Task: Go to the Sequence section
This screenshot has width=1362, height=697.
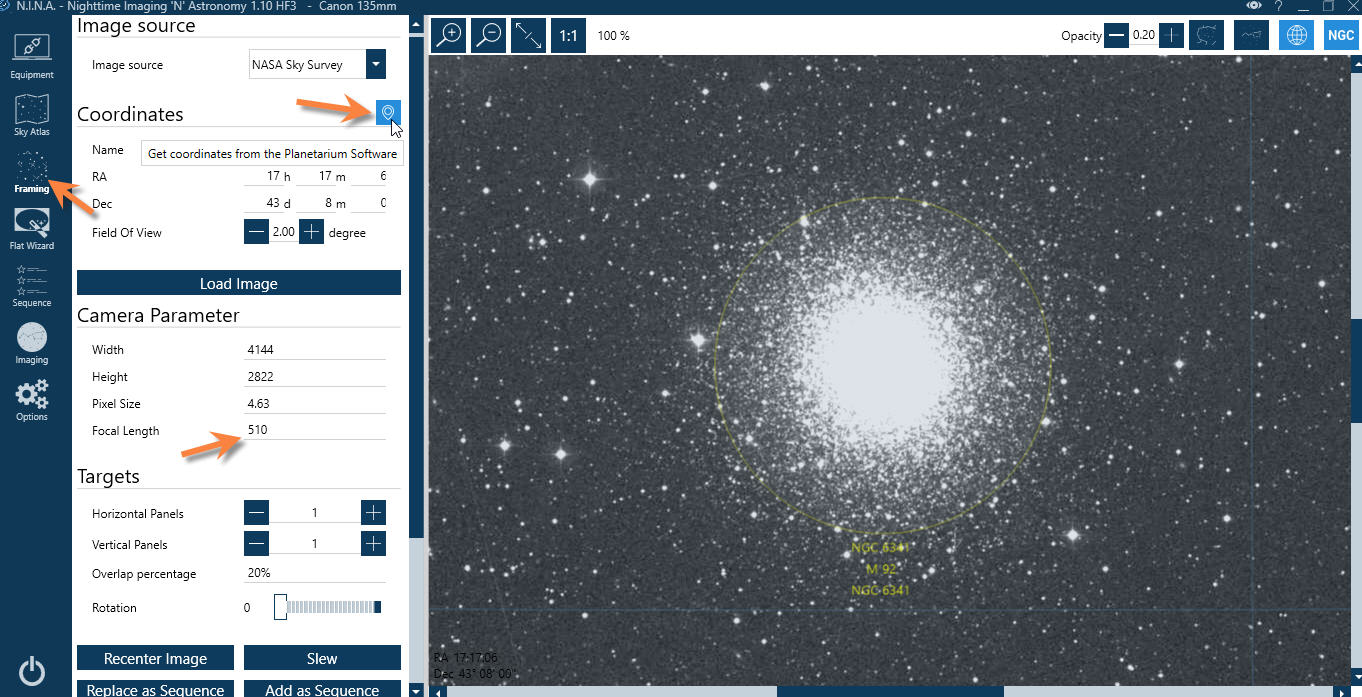Action: pos(32,284)
